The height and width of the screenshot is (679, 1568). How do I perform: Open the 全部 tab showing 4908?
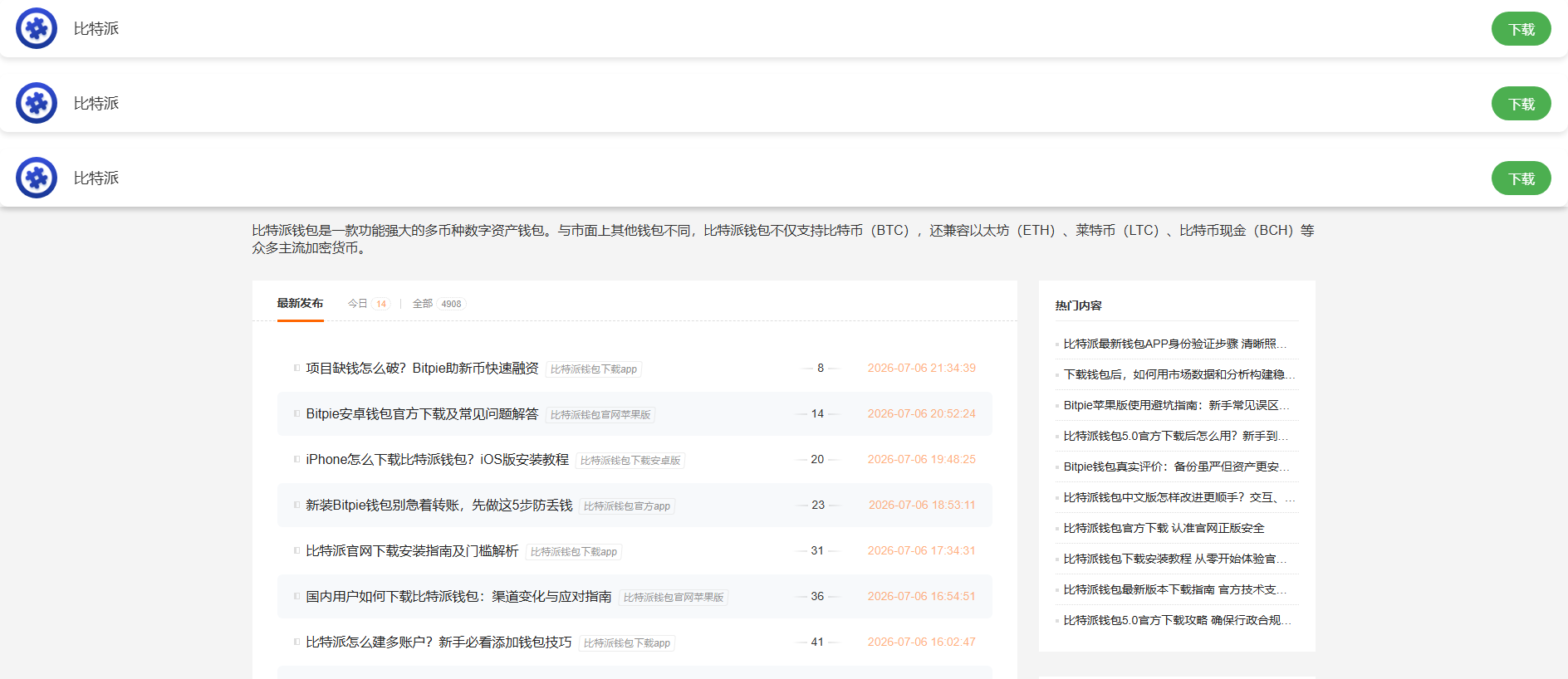tap(439, 304)
